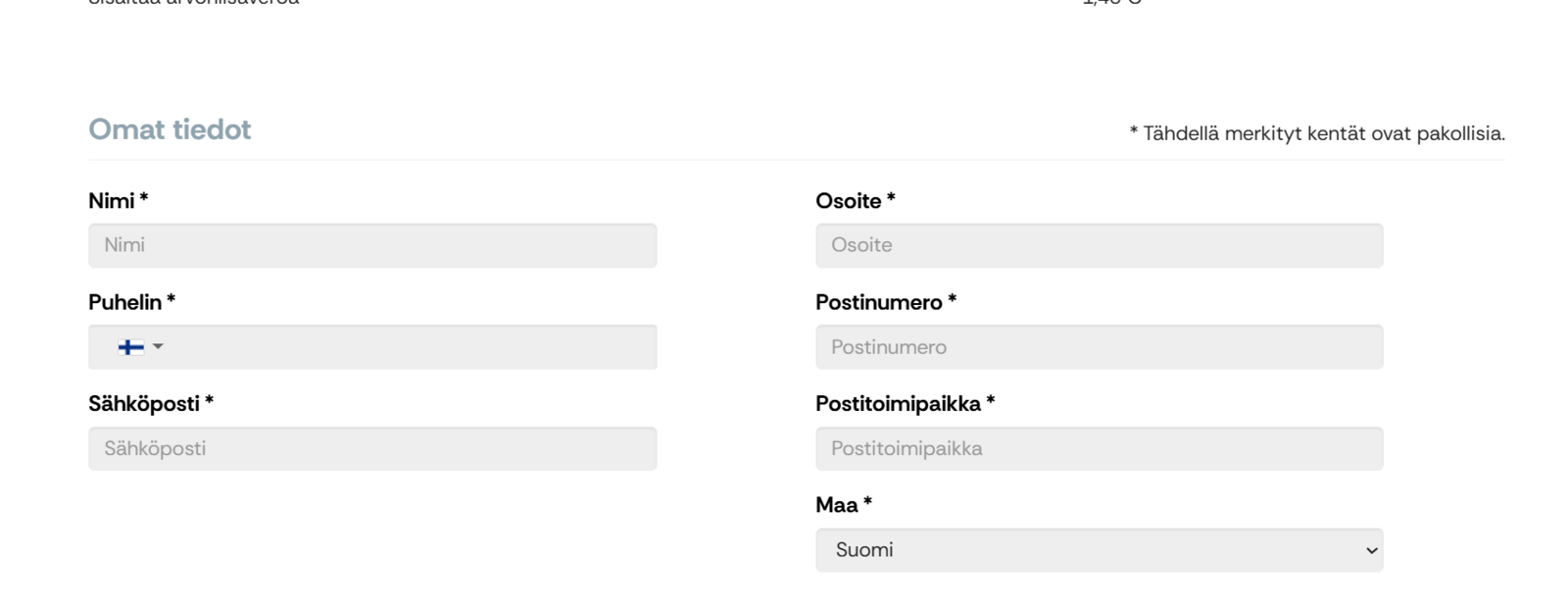Click the bold Postinumero * label
Screen dimensions: 1568x609
coord(886,302)
